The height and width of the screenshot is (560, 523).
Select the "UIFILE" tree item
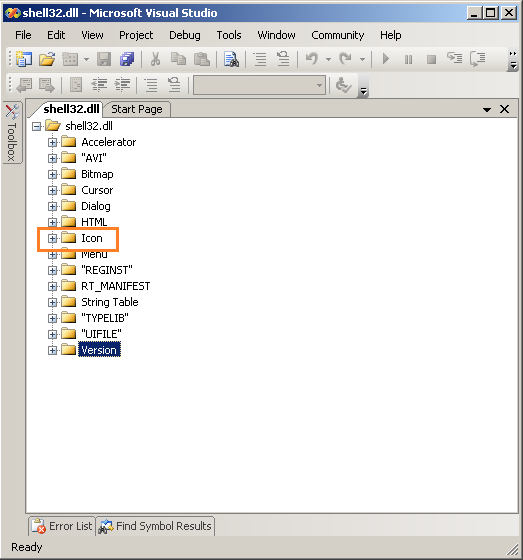coord(101,334)
